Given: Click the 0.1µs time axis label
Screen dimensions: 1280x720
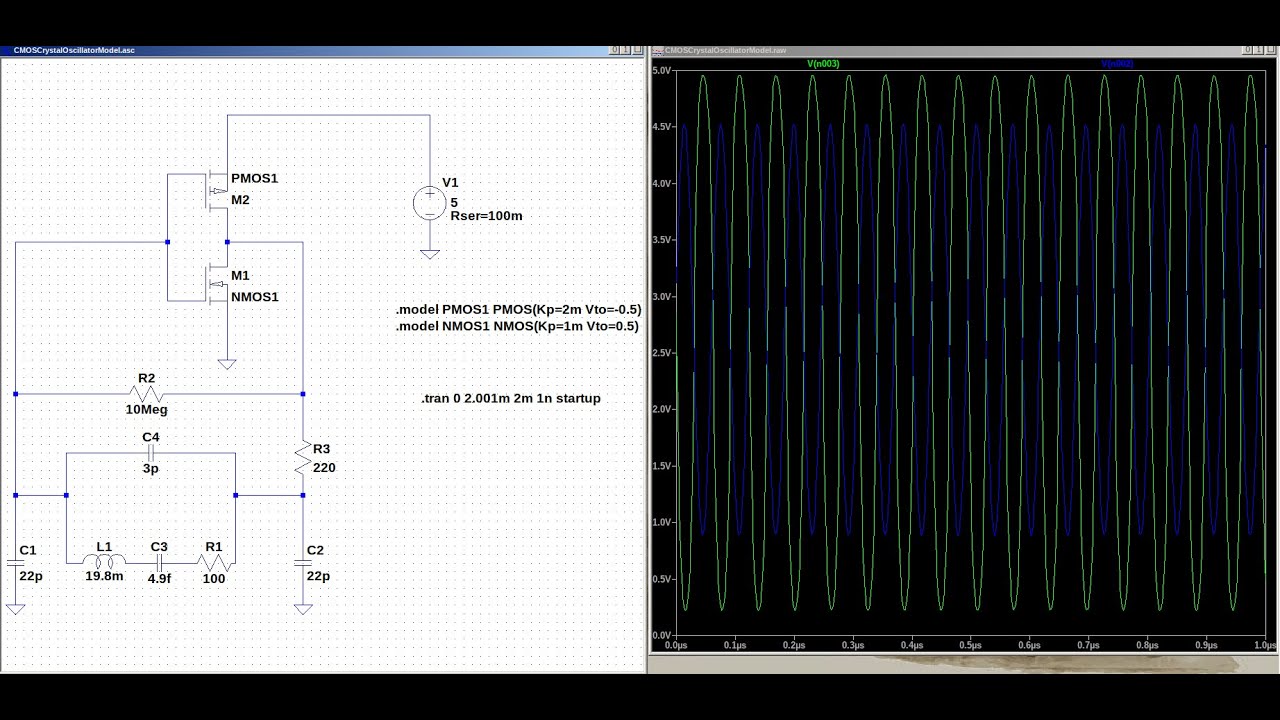Looking at the screenshot, I should tap(735, 645).
